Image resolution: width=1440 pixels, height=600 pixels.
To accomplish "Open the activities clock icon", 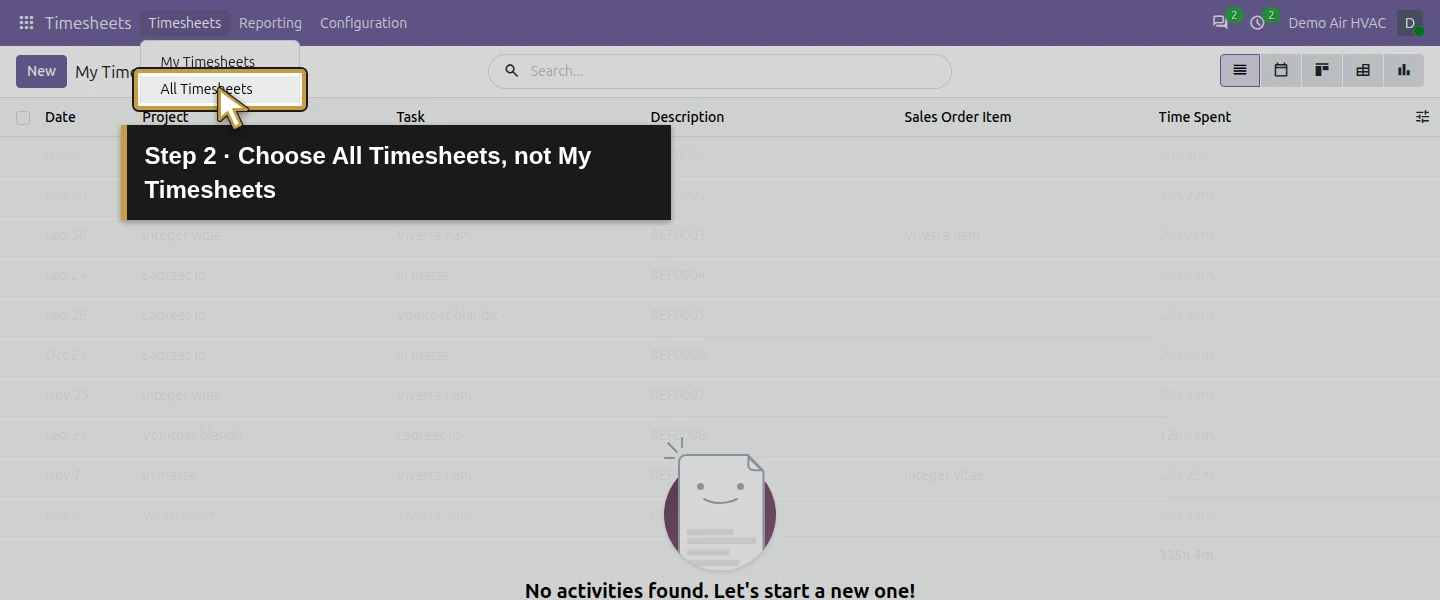I will point(1258,23).
